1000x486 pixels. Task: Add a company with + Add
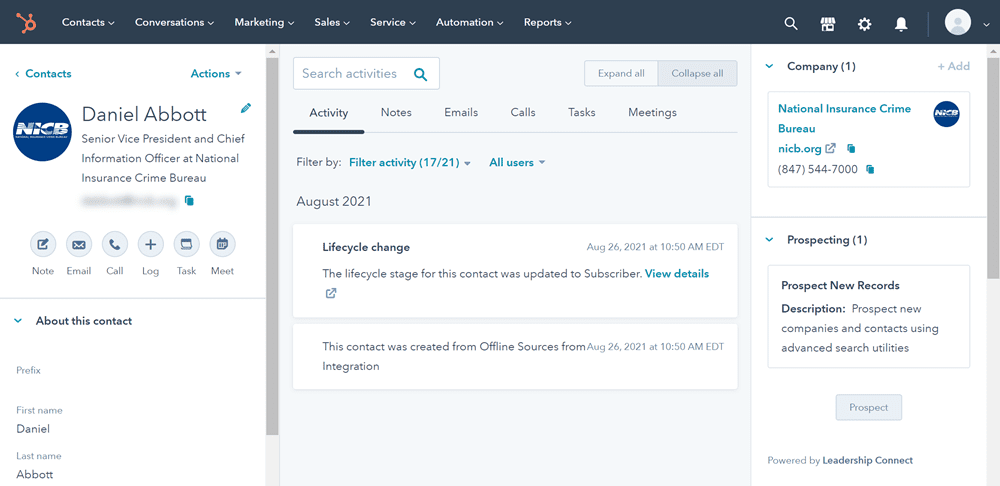click(x=953, y=66)
